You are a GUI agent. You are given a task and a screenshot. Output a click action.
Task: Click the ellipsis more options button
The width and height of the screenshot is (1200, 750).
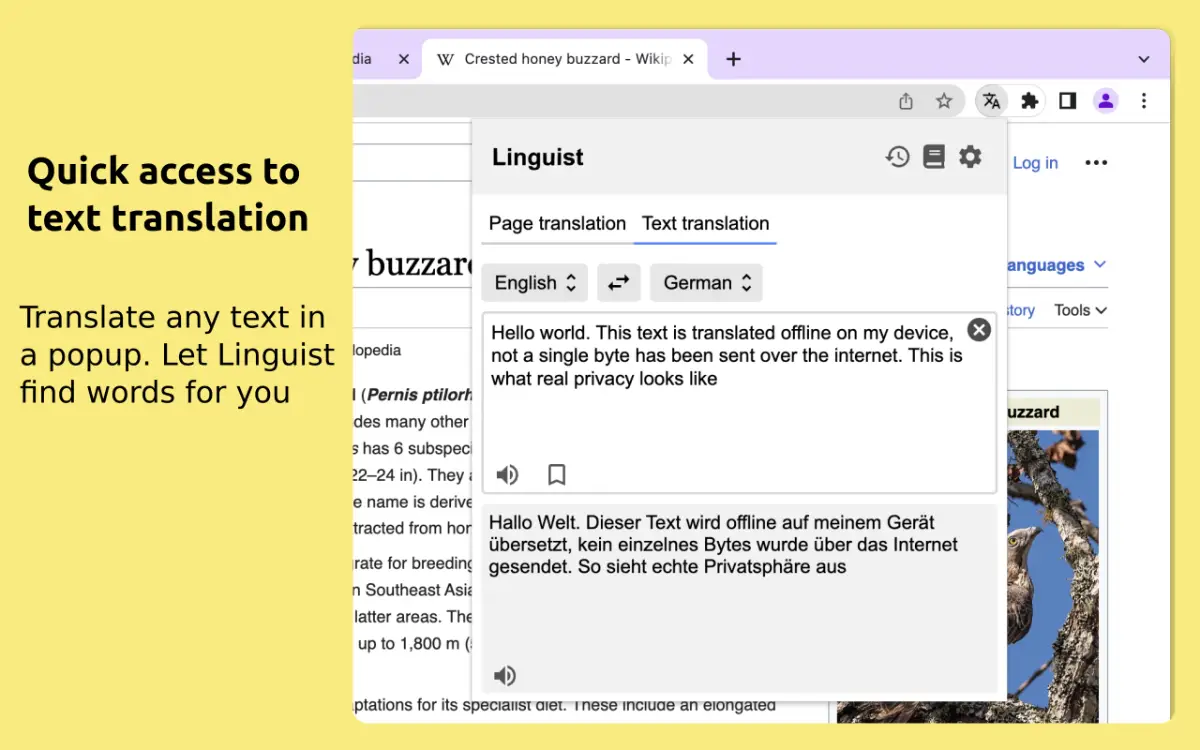click(1096, 162)
